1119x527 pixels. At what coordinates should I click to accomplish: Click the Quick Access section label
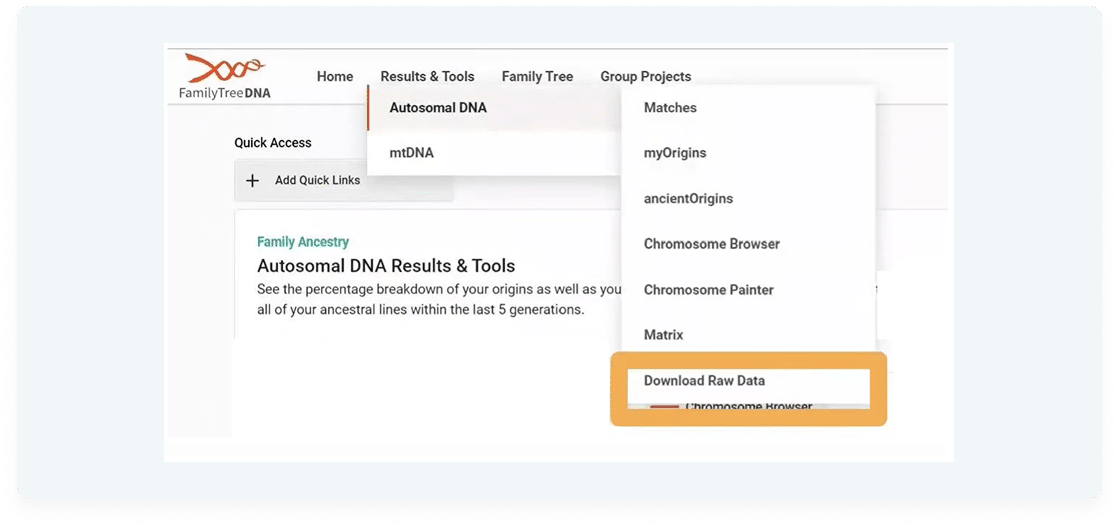[273, 143]
